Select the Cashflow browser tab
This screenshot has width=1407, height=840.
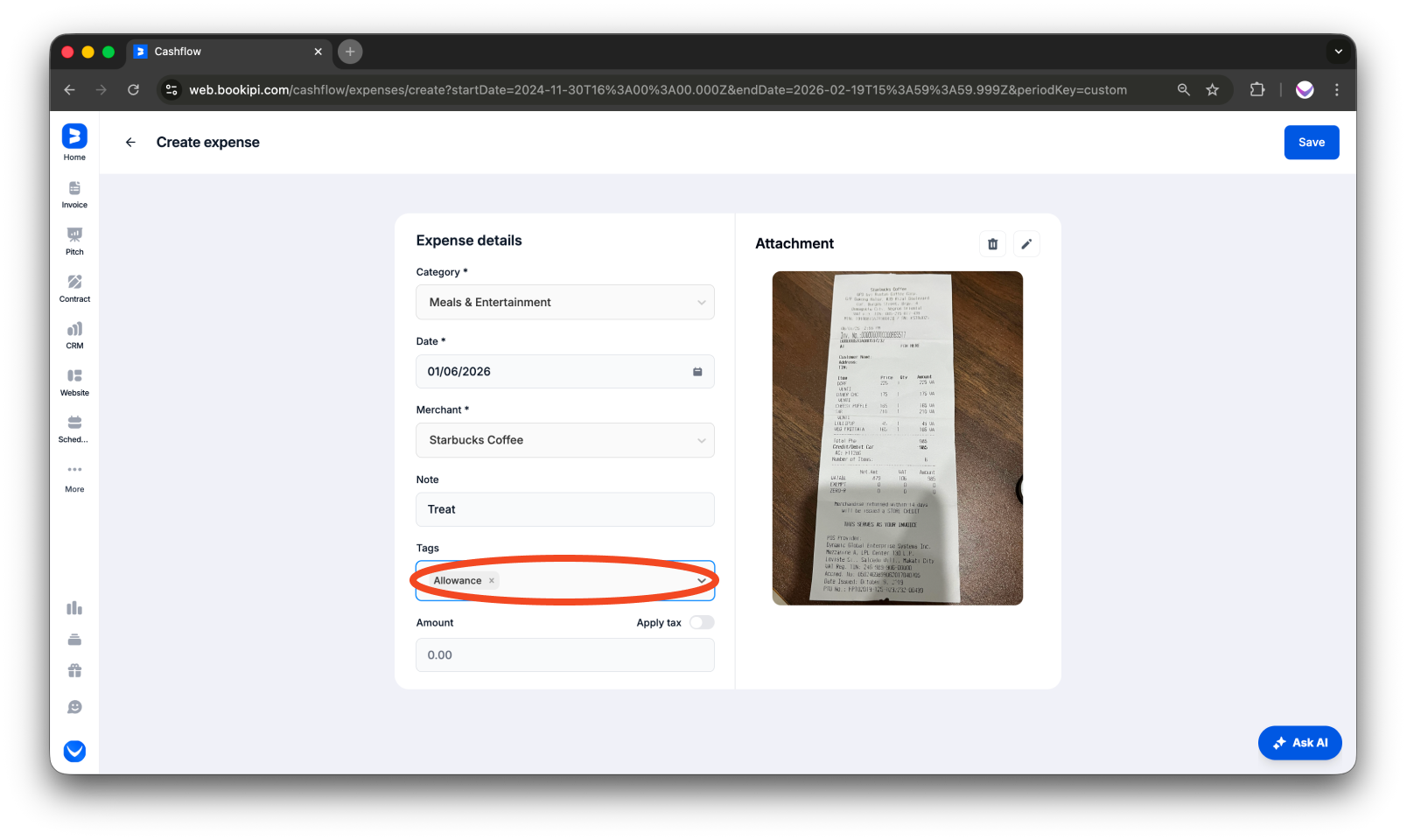point(228,52)
